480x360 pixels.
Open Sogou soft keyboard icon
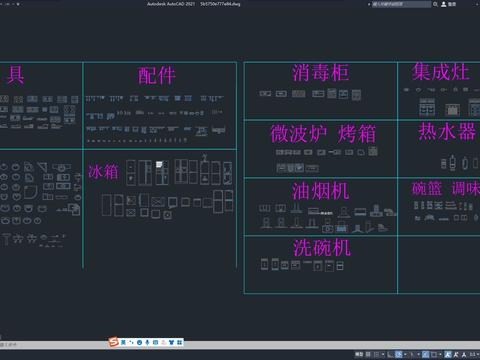pyautogui.click(x=155, y=342)
